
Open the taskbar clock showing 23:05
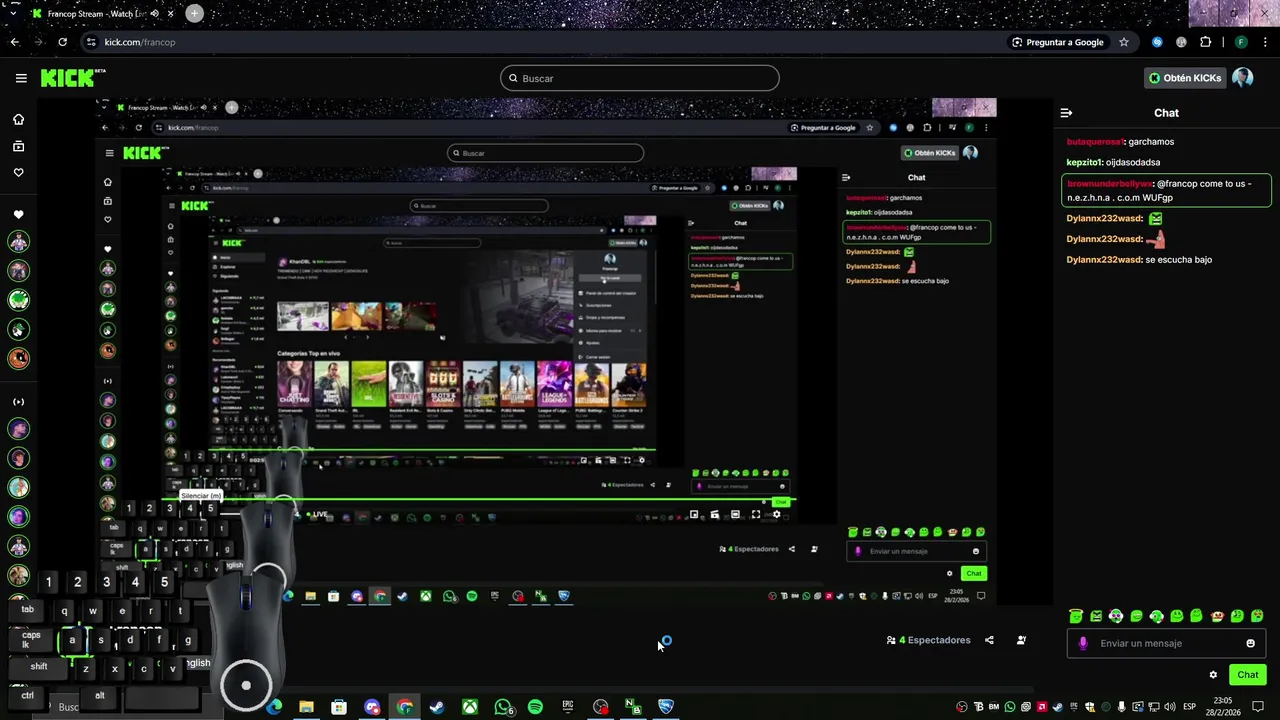(x=1222, y=706)
